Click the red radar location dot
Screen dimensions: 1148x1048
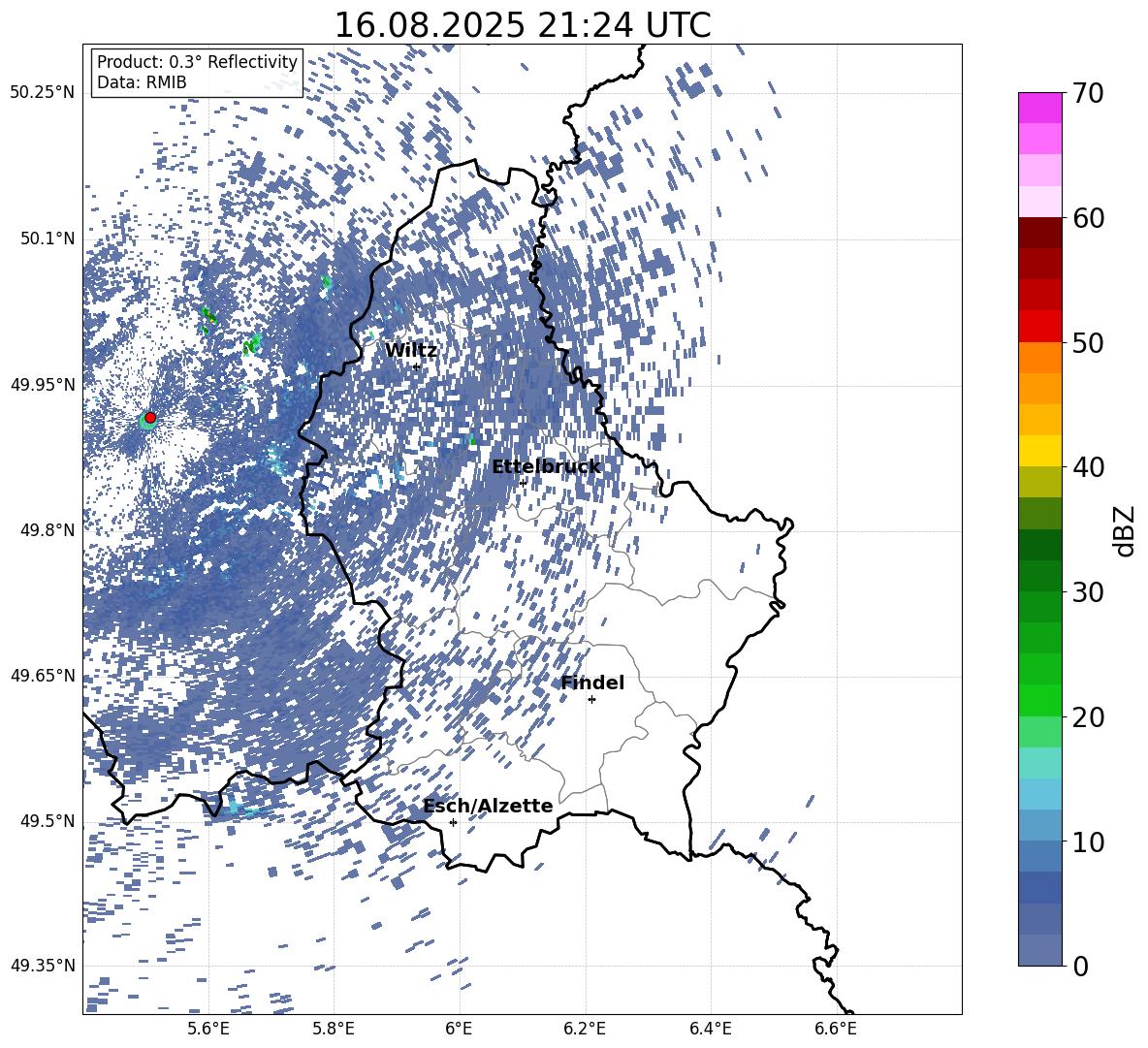(x=150, y=418)
